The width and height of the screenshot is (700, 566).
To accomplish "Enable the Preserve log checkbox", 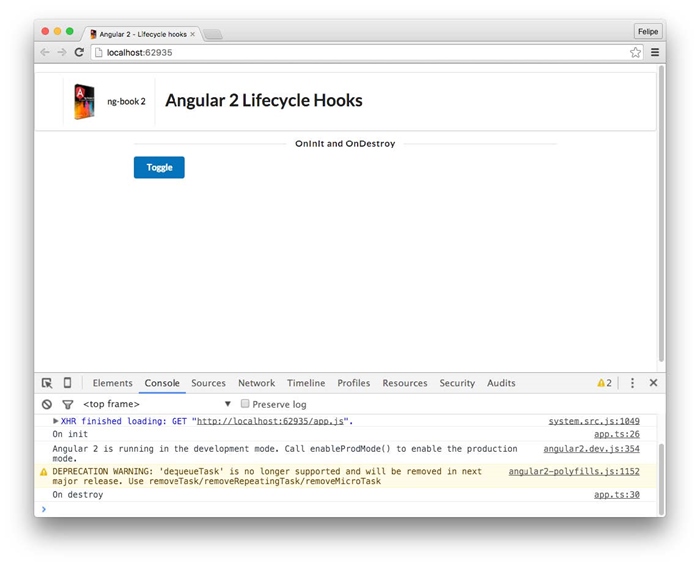I will [x=245, y=404].
